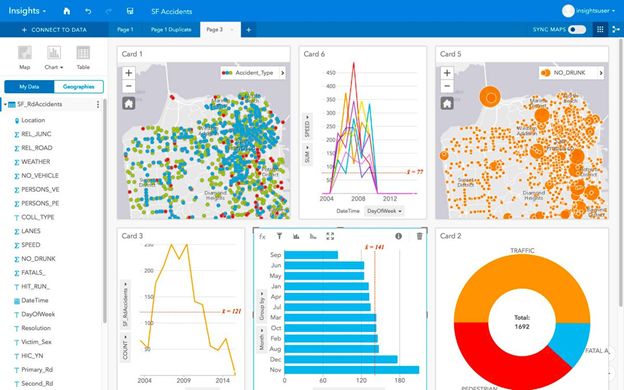This screenshot has width=624, height=390.
Task: Collapse the SF_RdAccidents dataset
Action: pyautogui.click(x=5, y=104)
